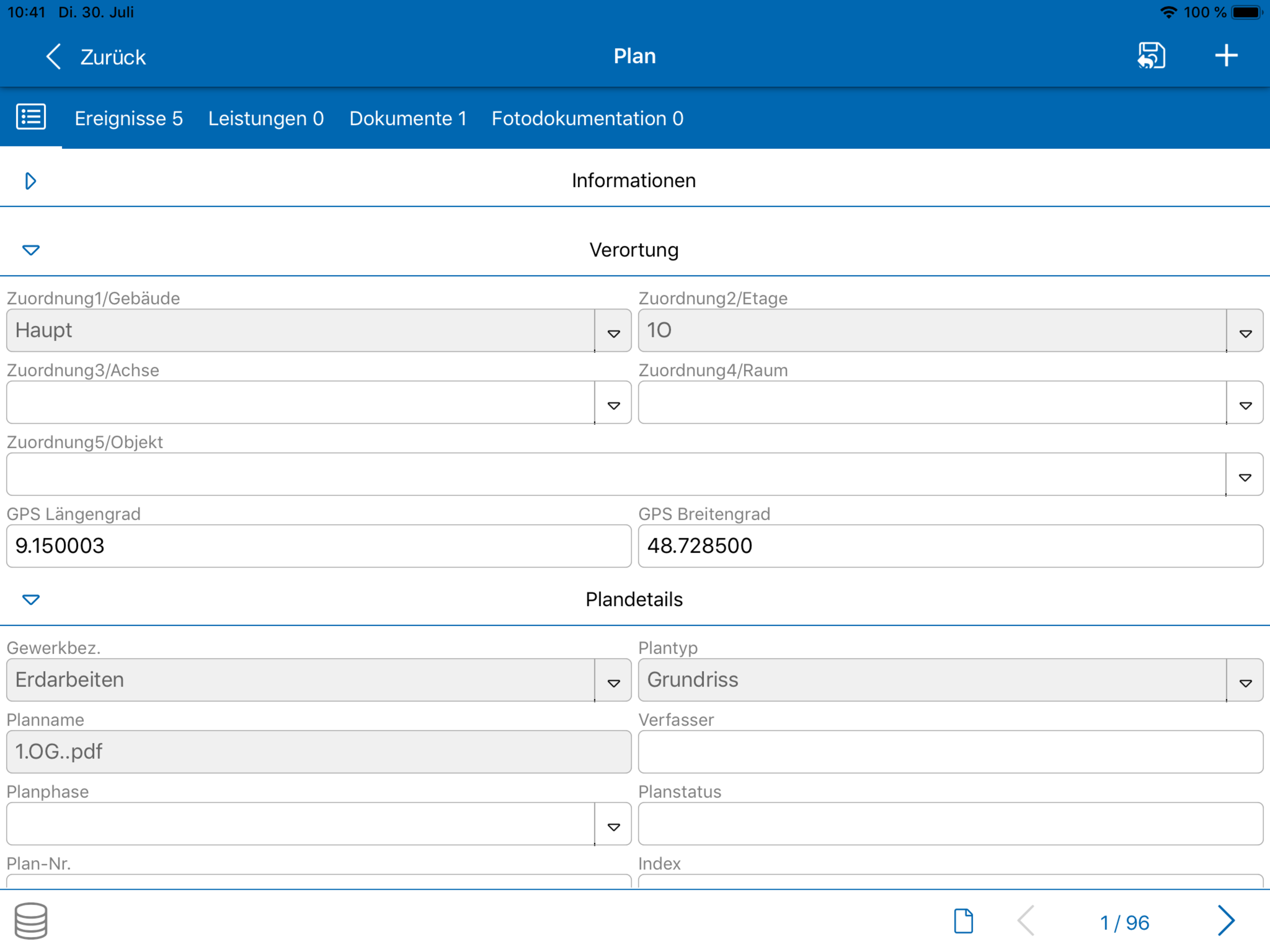Collapse the Plandetails section

click(x=31, y=600)
